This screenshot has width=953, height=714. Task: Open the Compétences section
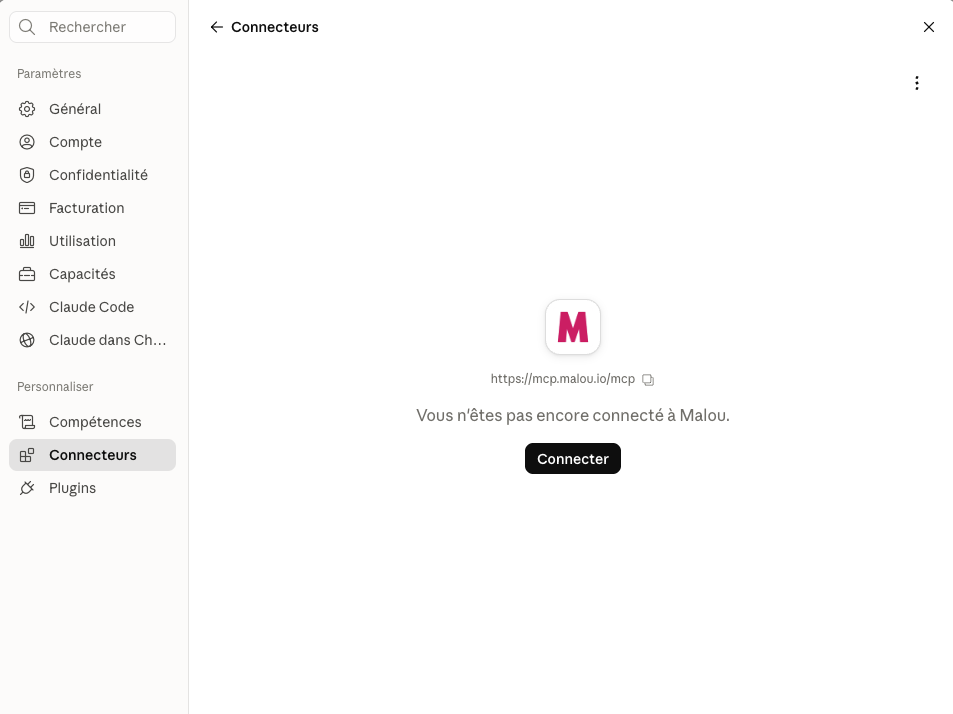[x=92, y=422]
